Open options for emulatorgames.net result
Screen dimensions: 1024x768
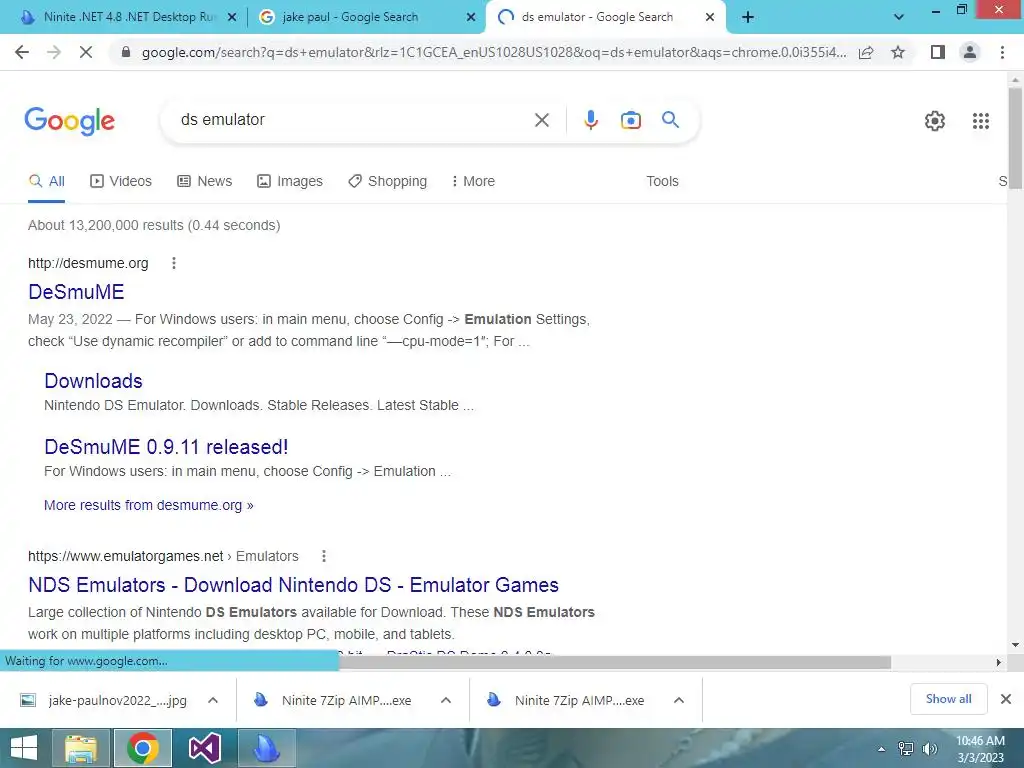coord(324,556)
